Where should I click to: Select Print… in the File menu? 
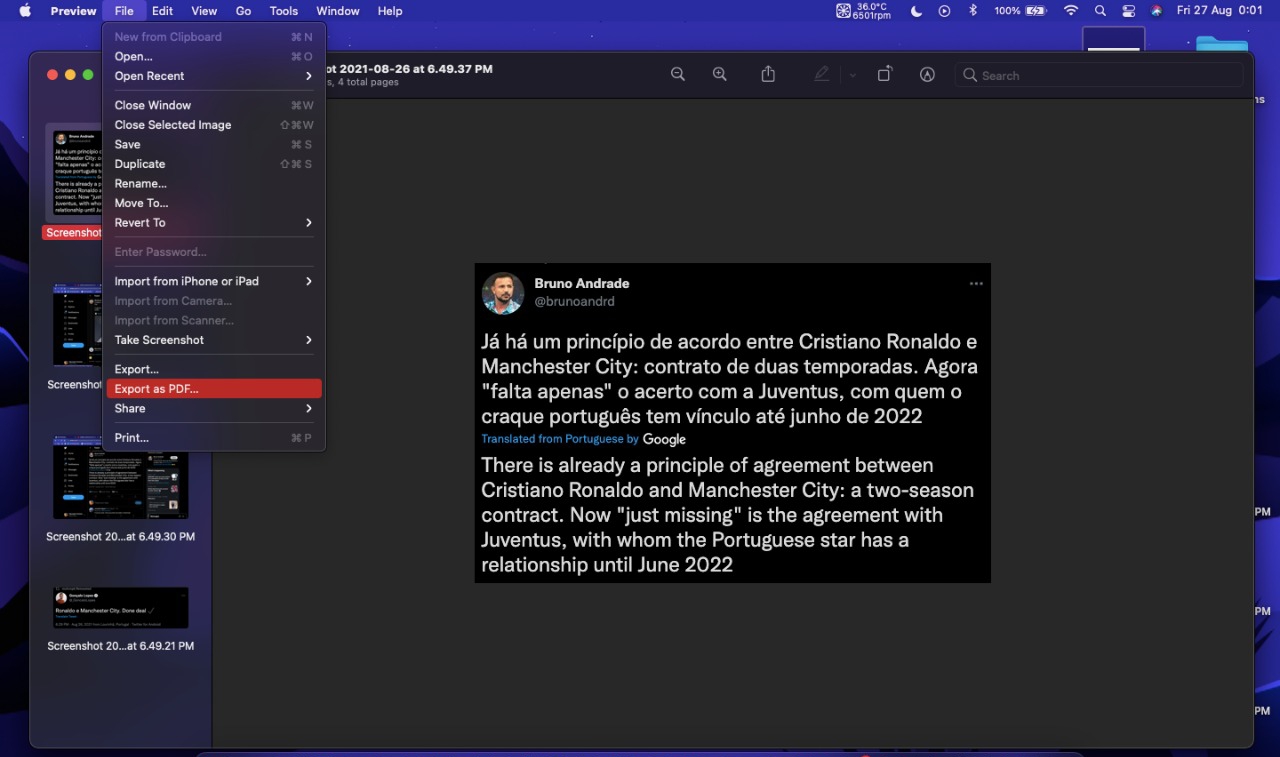tap(214, 438)
